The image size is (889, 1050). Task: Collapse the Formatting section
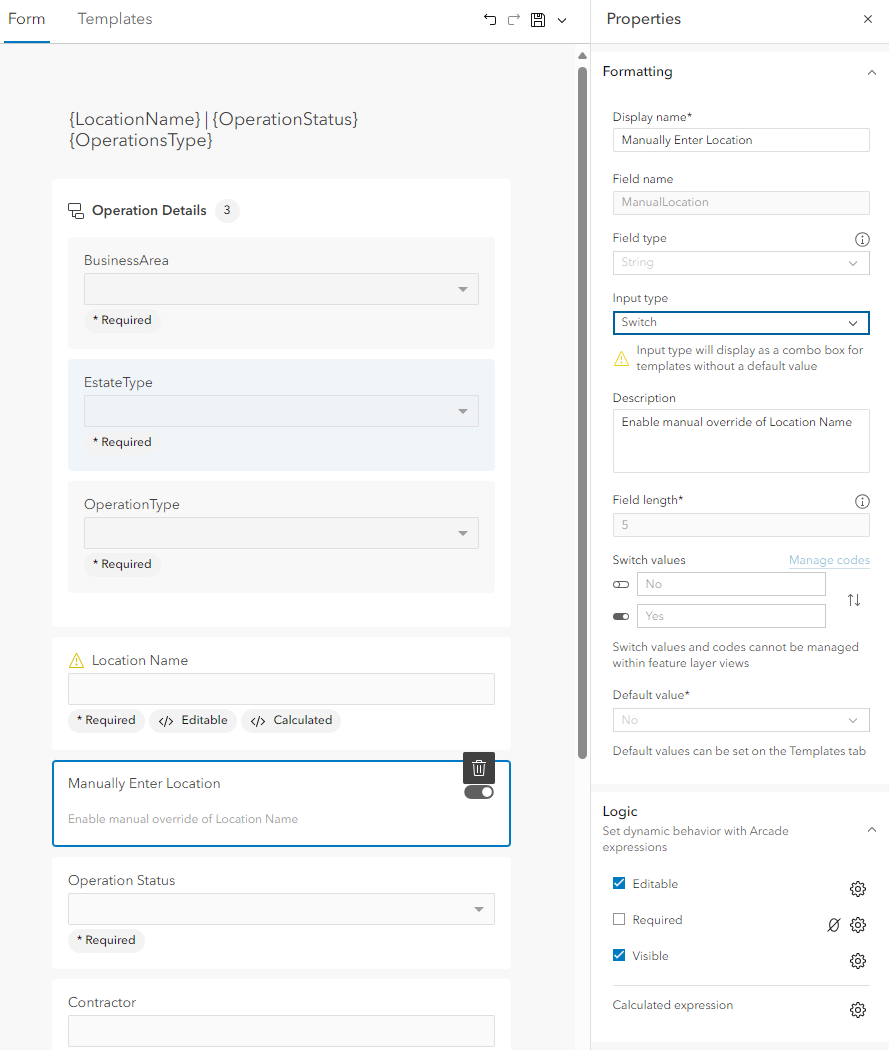coord(871,72)
